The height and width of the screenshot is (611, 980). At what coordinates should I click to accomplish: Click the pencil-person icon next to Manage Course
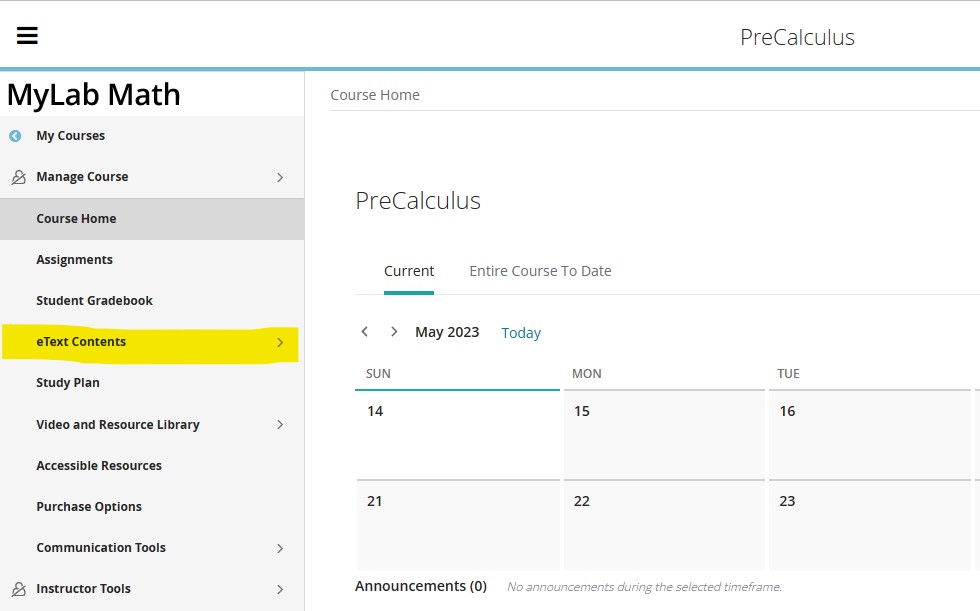(19, 177)
